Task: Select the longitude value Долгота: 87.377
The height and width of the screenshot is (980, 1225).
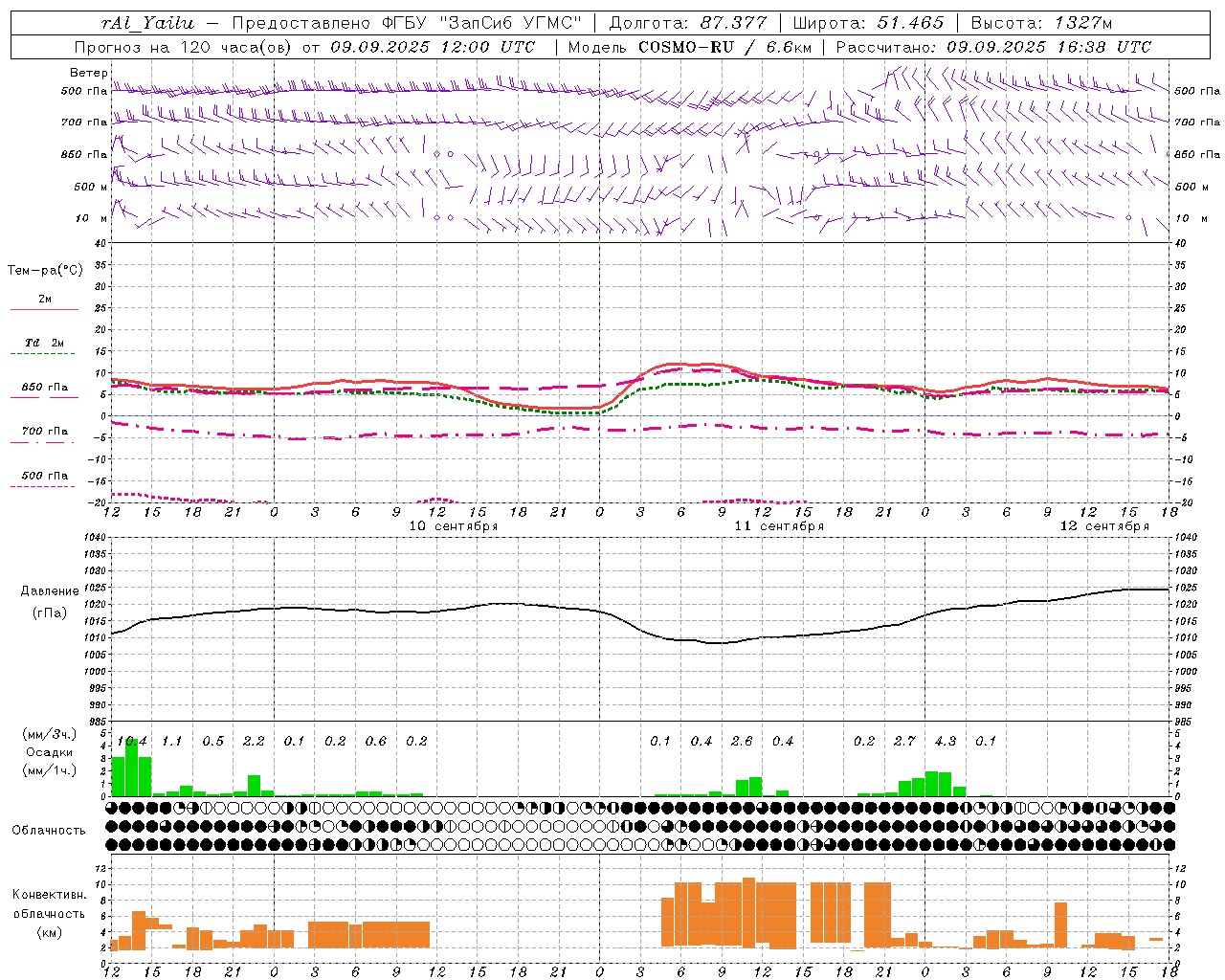Action: [687, 23]
